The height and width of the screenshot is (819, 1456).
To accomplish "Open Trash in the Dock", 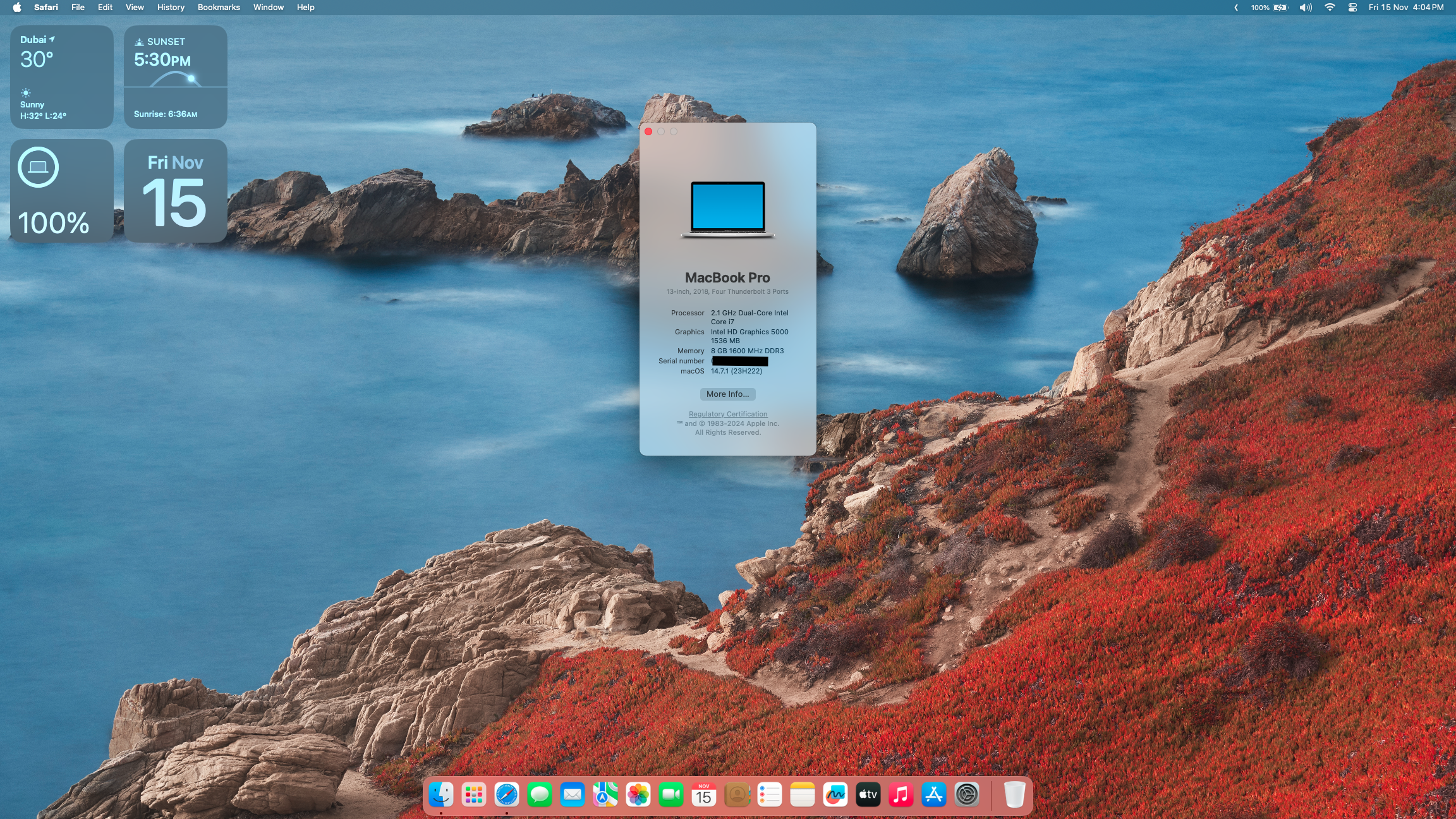I will click(x=1014, y=794).
